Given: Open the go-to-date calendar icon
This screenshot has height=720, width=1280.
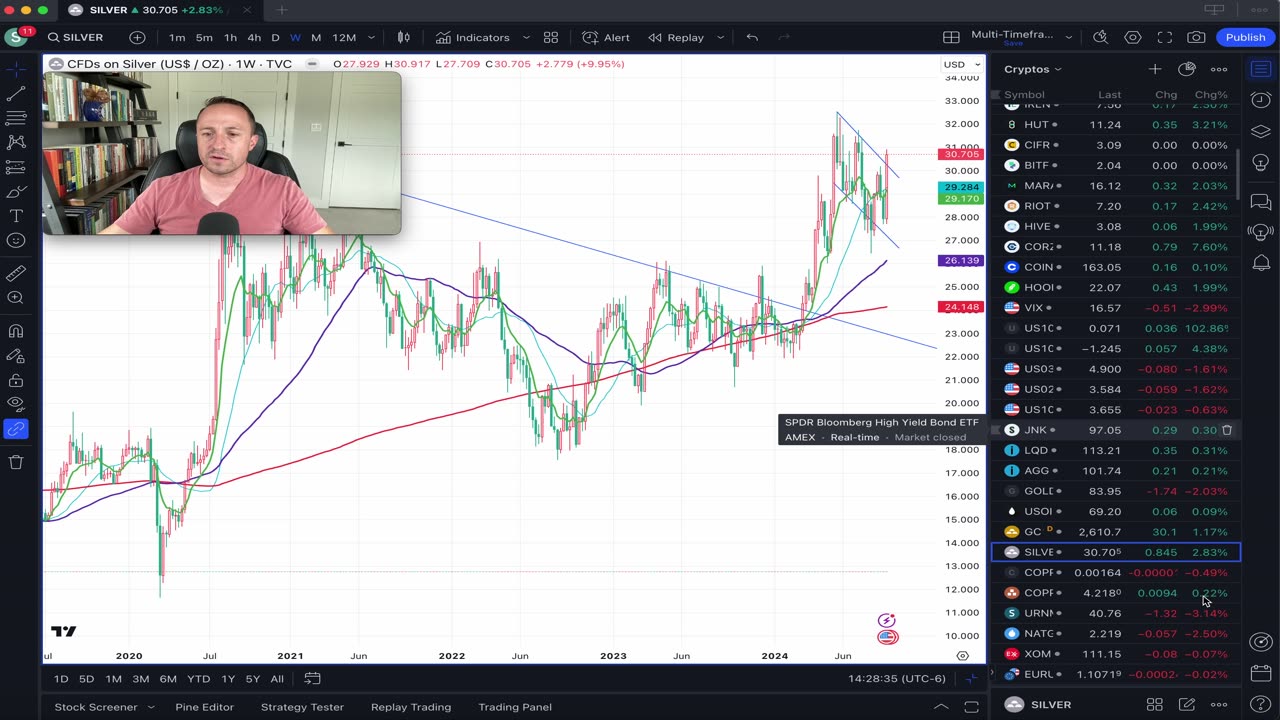Looking at the screenshot, I should click(x=312, y=679).
